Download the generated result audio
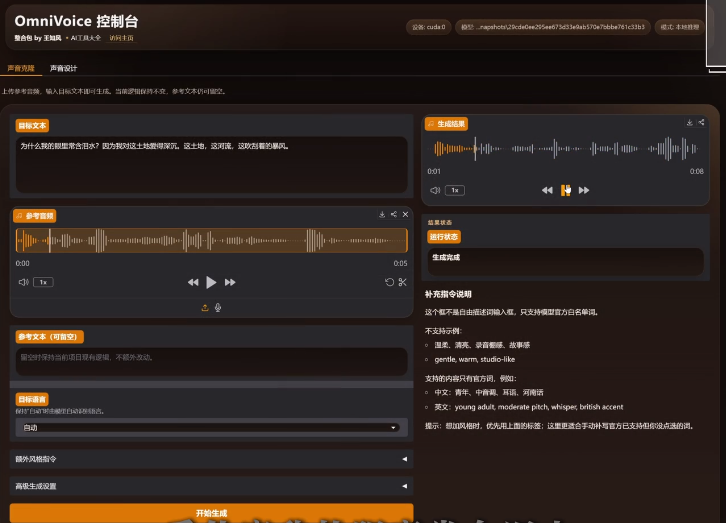 (x=689, y=122)
